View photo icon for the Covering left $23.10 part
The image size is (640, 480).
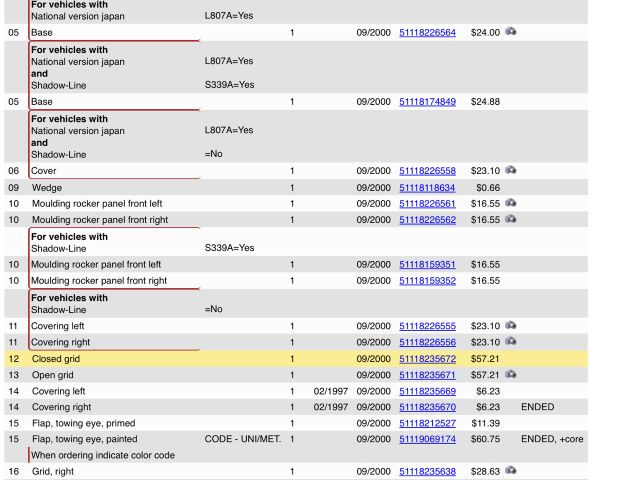pos(511,326)
